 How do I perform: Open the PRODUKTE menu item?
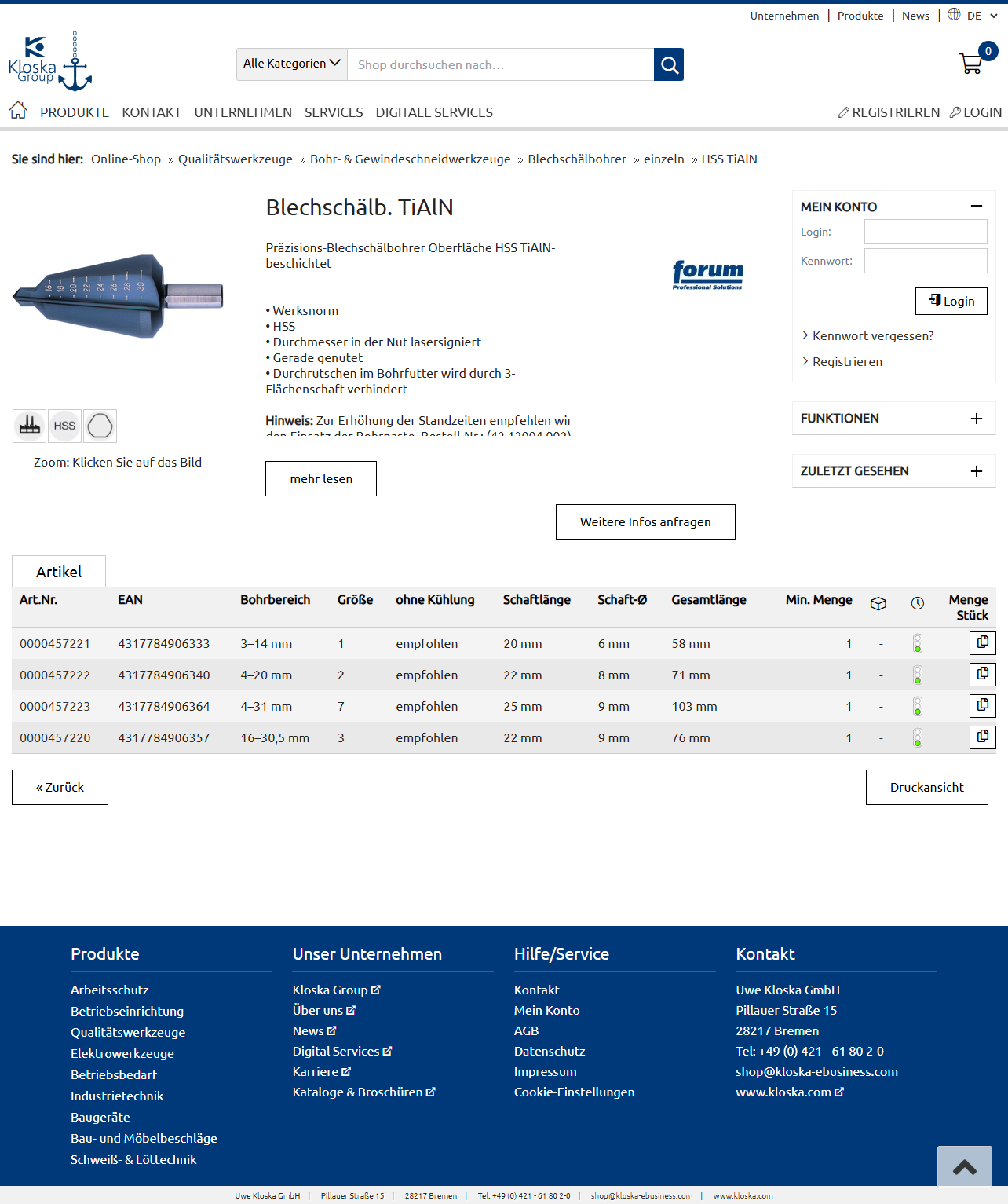tap(75, 112)
